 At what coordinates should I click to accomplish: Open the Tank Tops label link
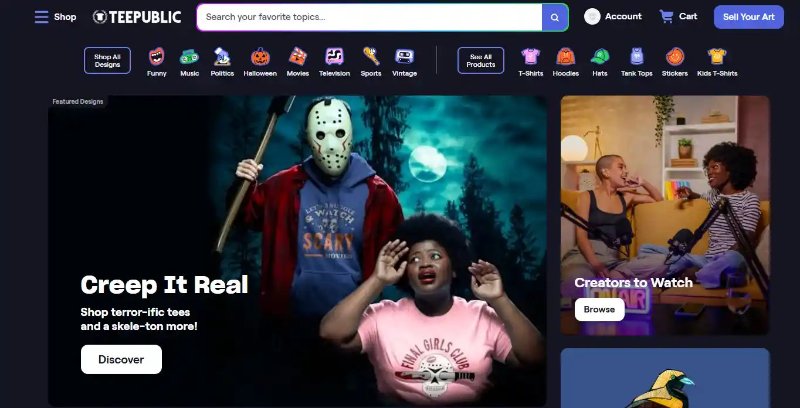[637, 73]
